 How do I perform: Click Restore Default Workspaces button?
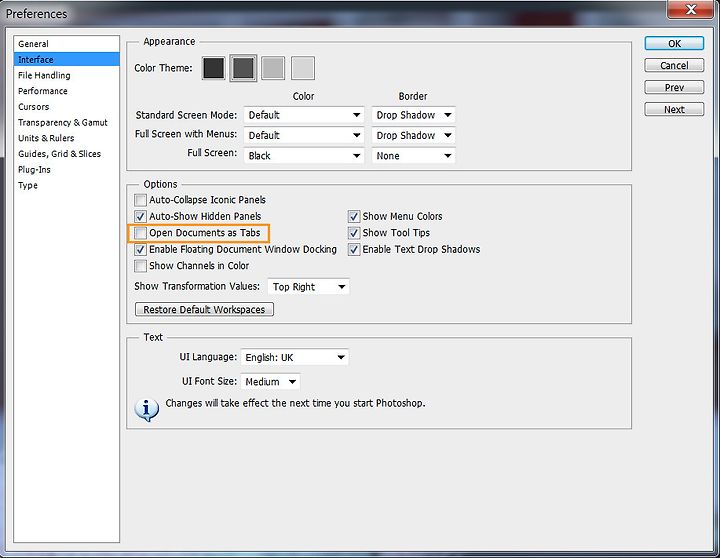point(204,310)
